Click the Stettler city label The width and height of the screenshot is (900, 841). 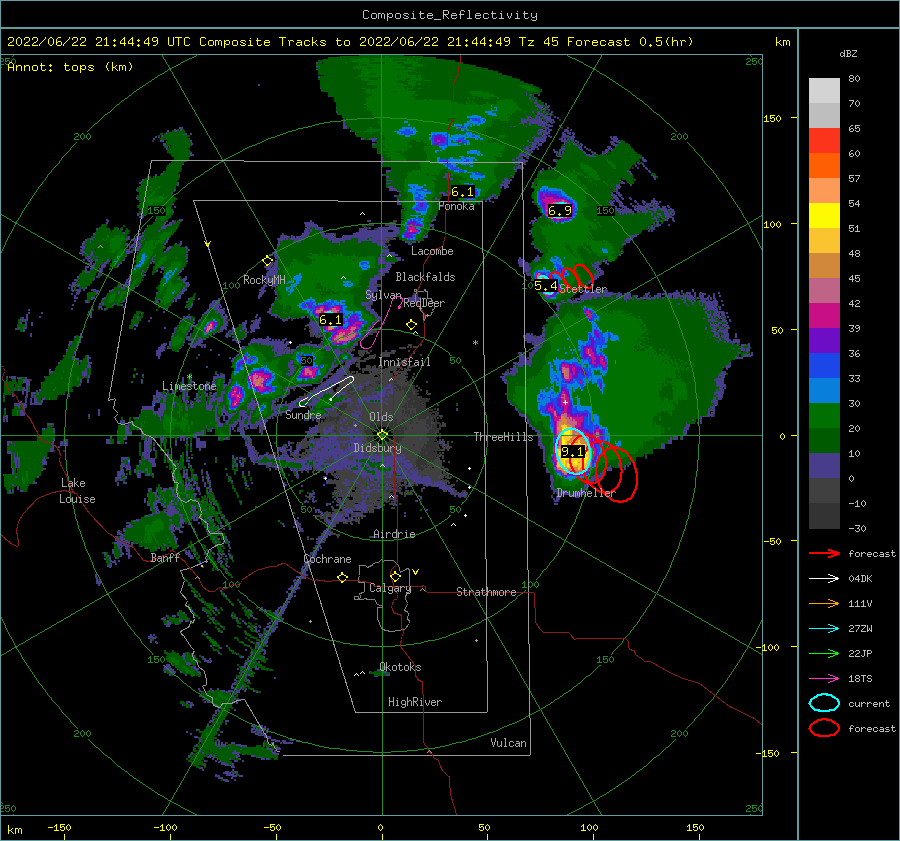(583, 289)
